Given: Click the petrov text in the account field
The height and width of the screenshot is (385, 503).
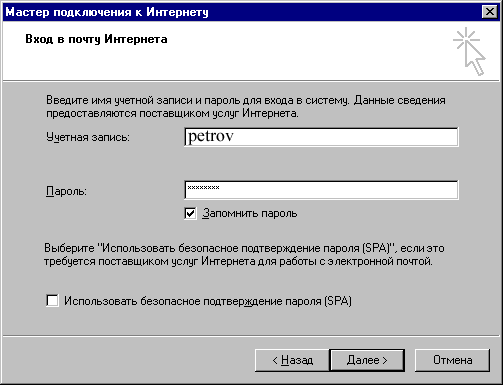Looking at the screenshot, I should click(x=211, y=137).
